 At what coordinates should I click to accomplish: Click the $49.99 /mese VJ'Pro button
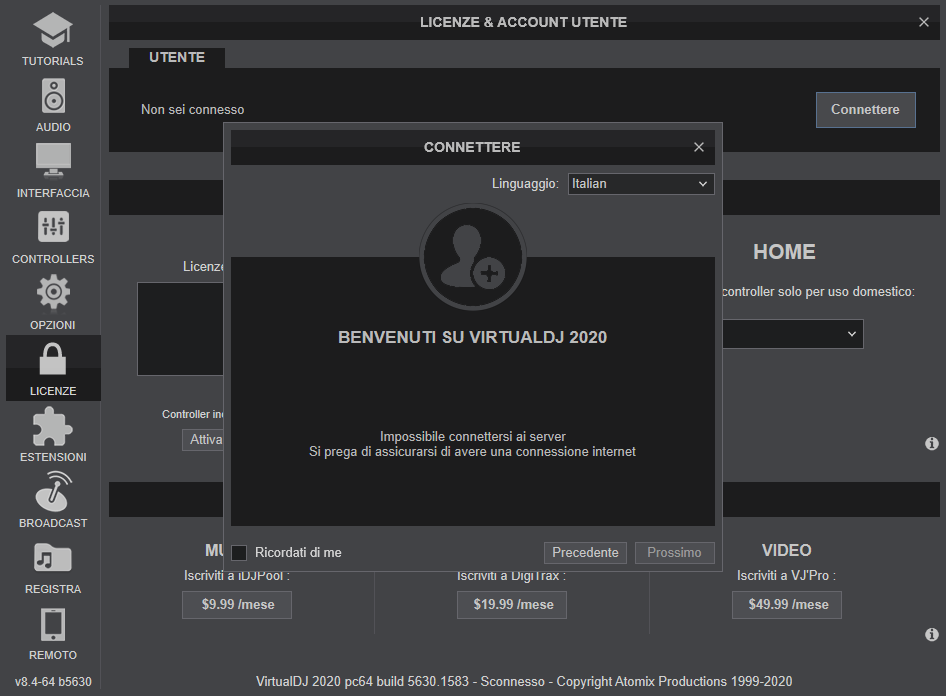coord(787,605)
